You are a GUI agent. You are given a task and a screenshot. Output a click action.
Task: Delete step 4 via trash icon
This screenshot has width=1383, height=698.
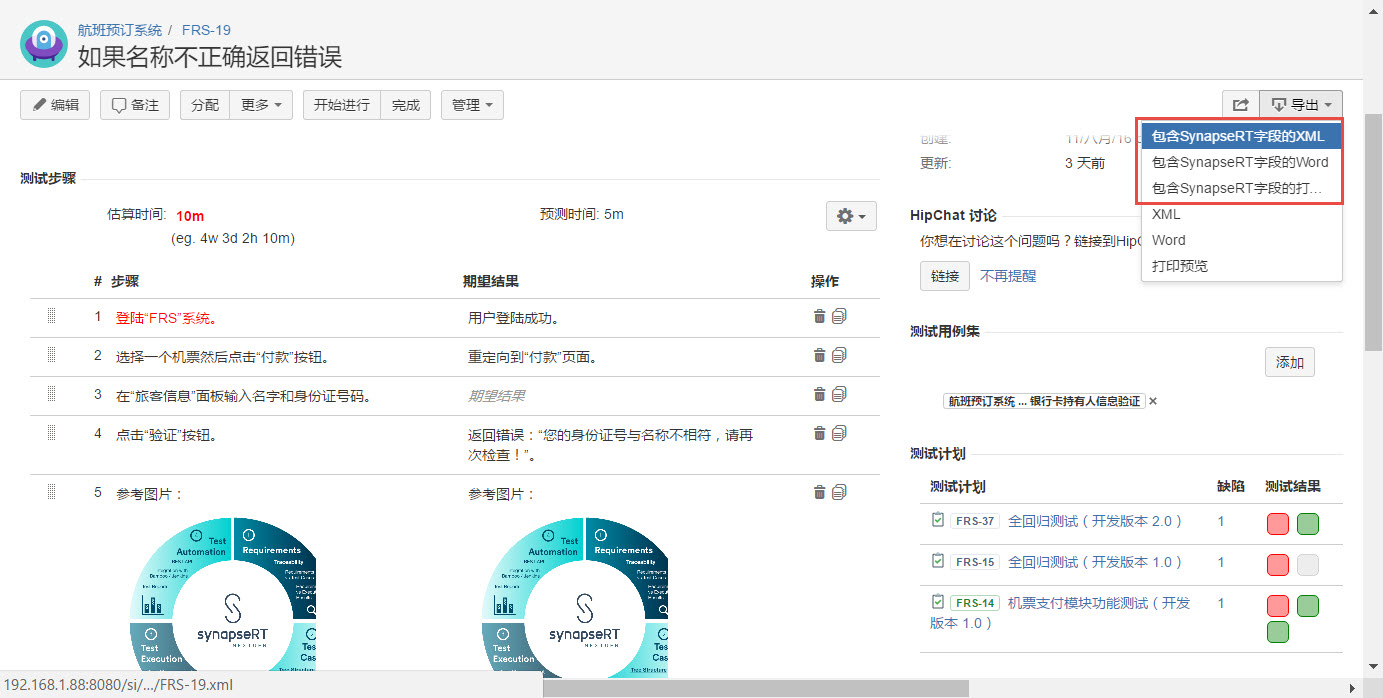click(x=820, y=433)
